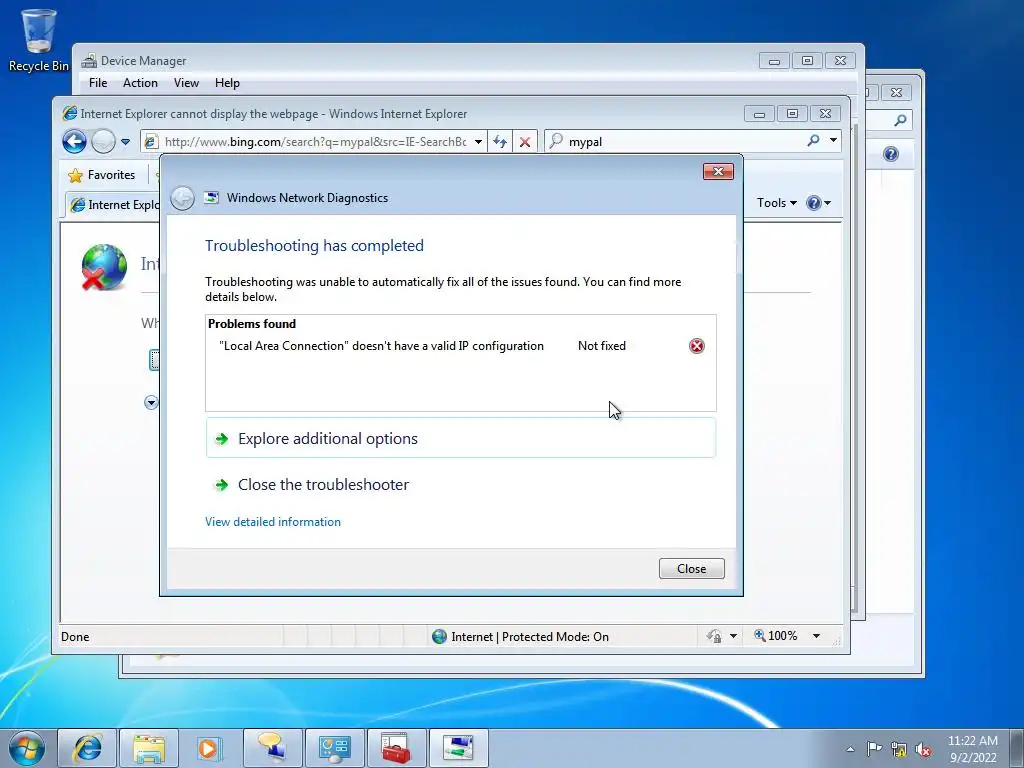
Task: Click the muted speaker volume tray icon
Action: (923, 749)
